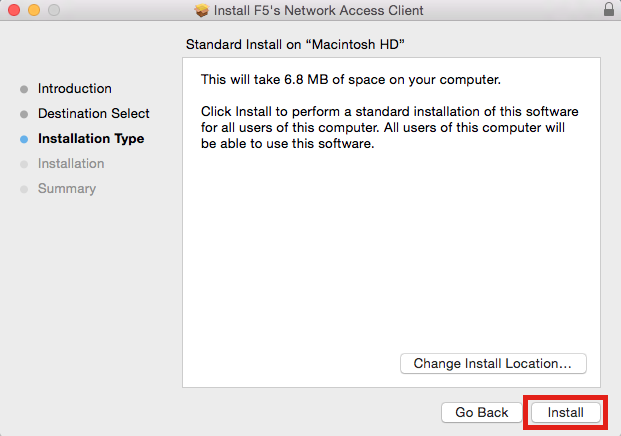The width and height of the screenshot is (621, 436).
Task: Click the gray bullet beside Destination Select
Action: tap(24, 114)
